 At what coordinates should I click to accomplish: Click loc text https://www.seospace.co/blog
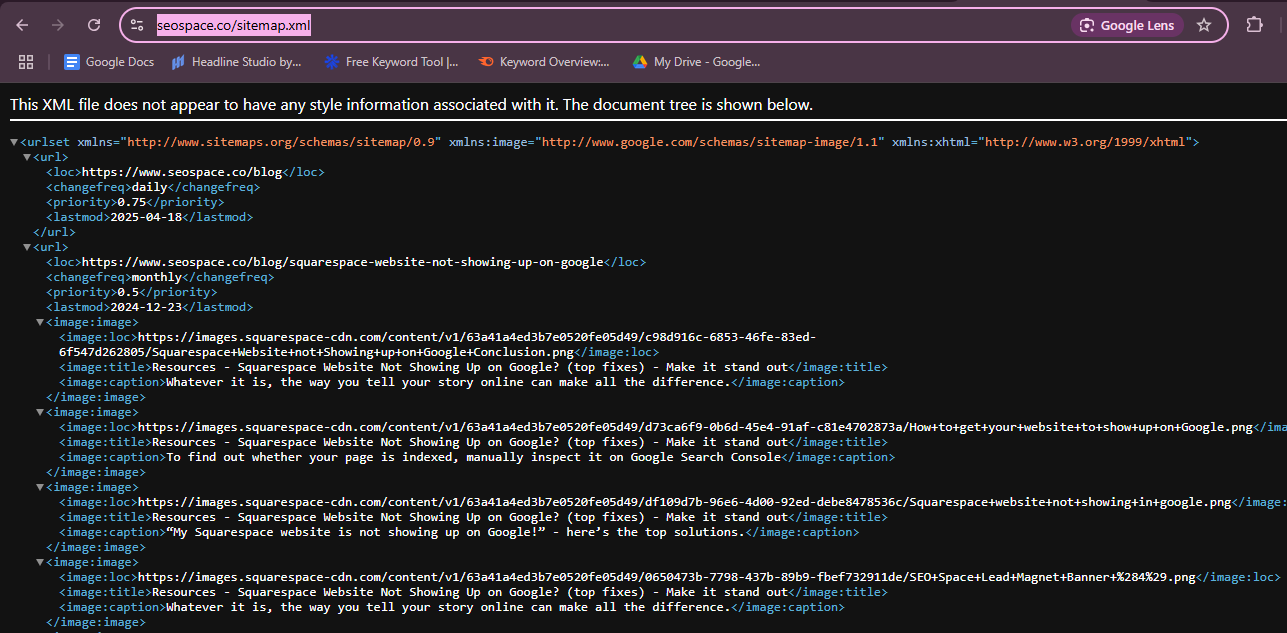pyautogui.click(x=182, y=172)
